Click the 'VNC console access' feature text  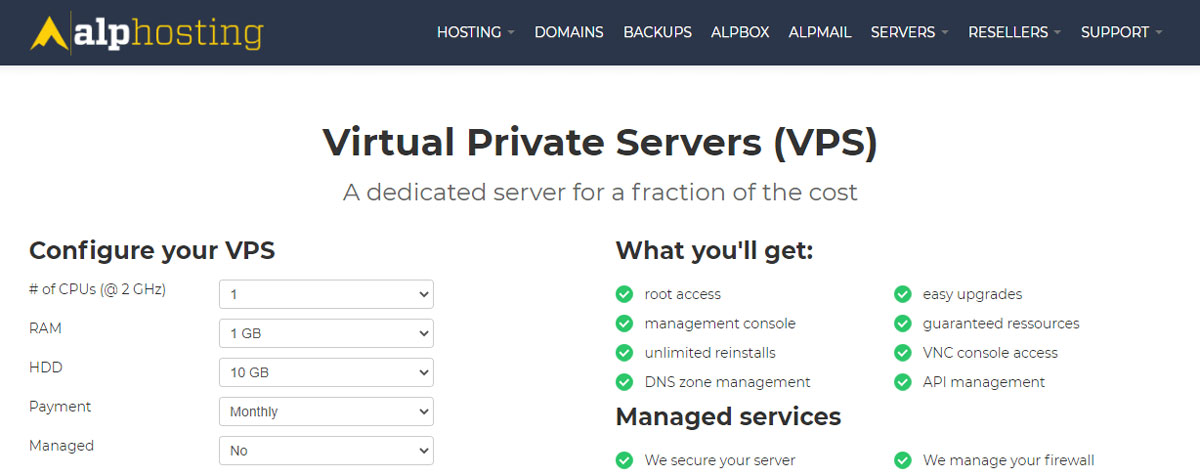click(x=990, y=353)
